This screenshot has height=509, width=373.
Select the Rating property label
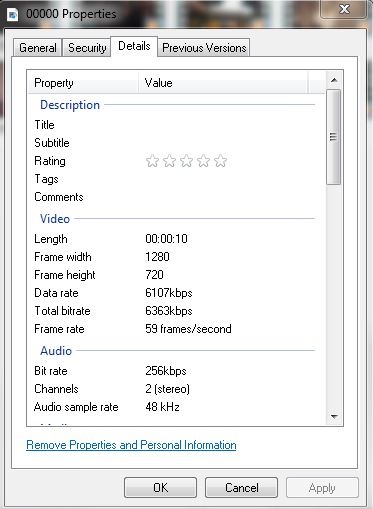click(50, 161)
